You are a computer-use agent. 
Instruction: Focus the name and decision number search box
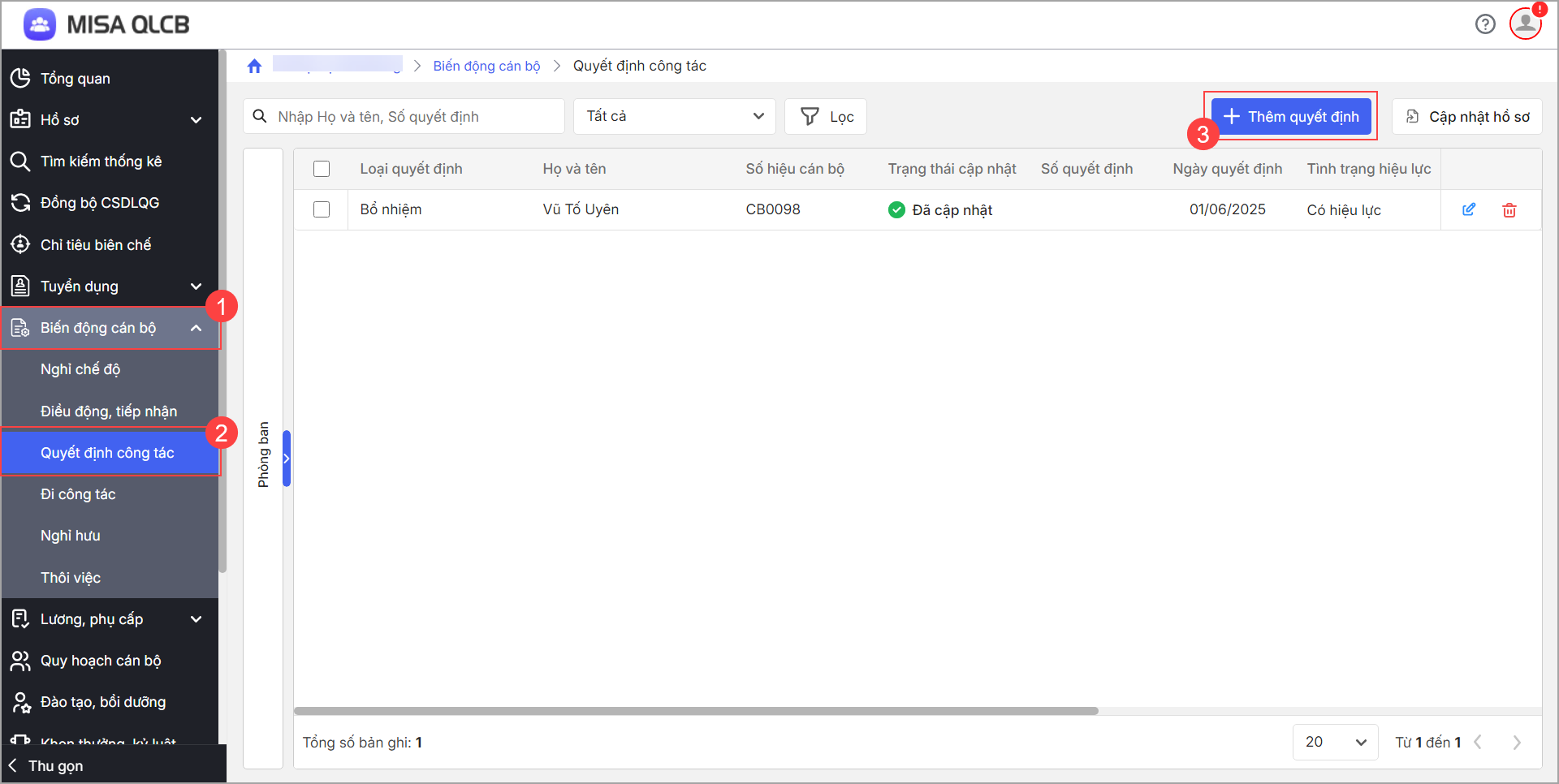tap(414, 117)
